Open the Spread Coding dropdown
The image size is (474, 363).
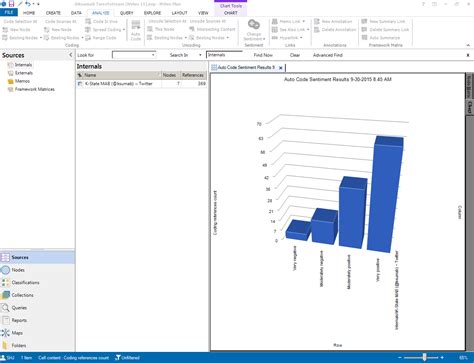(x=124, y=30)
